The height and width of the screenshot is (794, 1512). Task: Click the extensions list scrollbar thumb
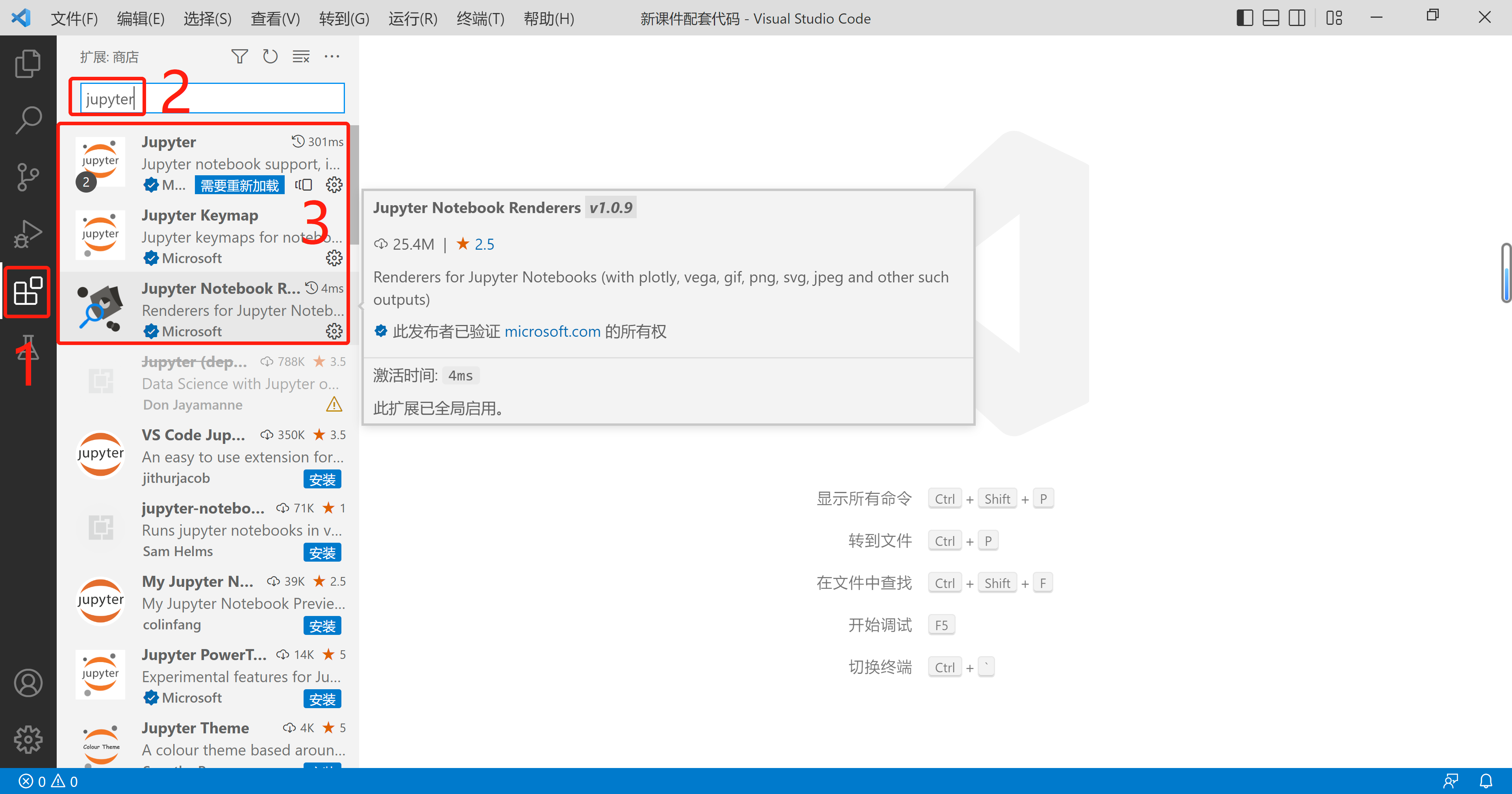354,185
